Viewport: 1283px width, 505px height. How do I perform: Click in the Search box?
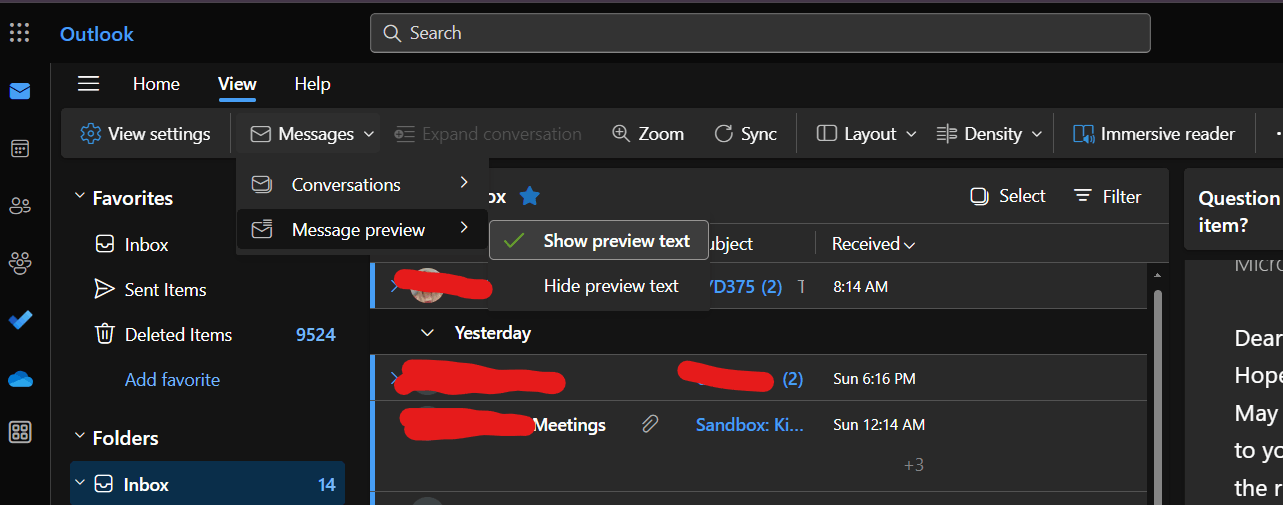(760, 33)
